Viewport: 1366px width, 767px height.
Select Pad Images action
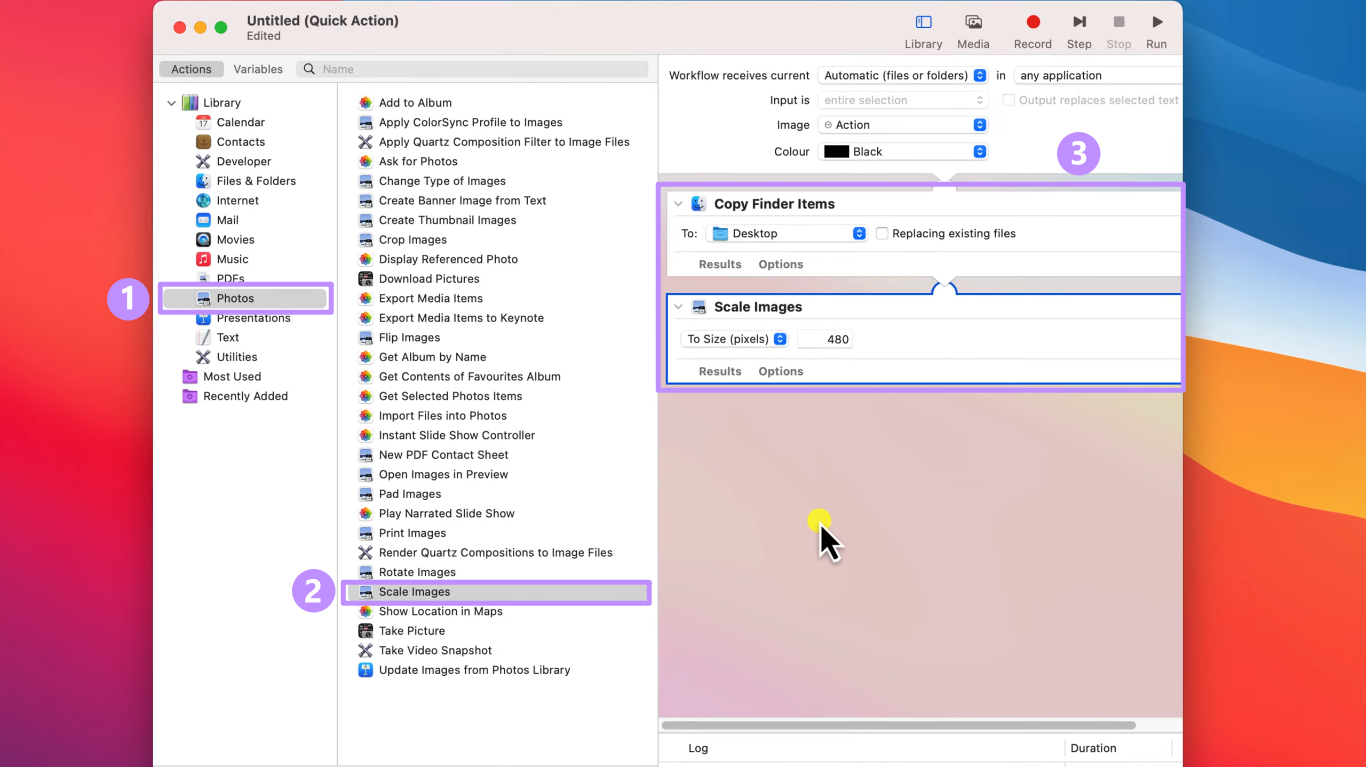[x=409, y=494]
